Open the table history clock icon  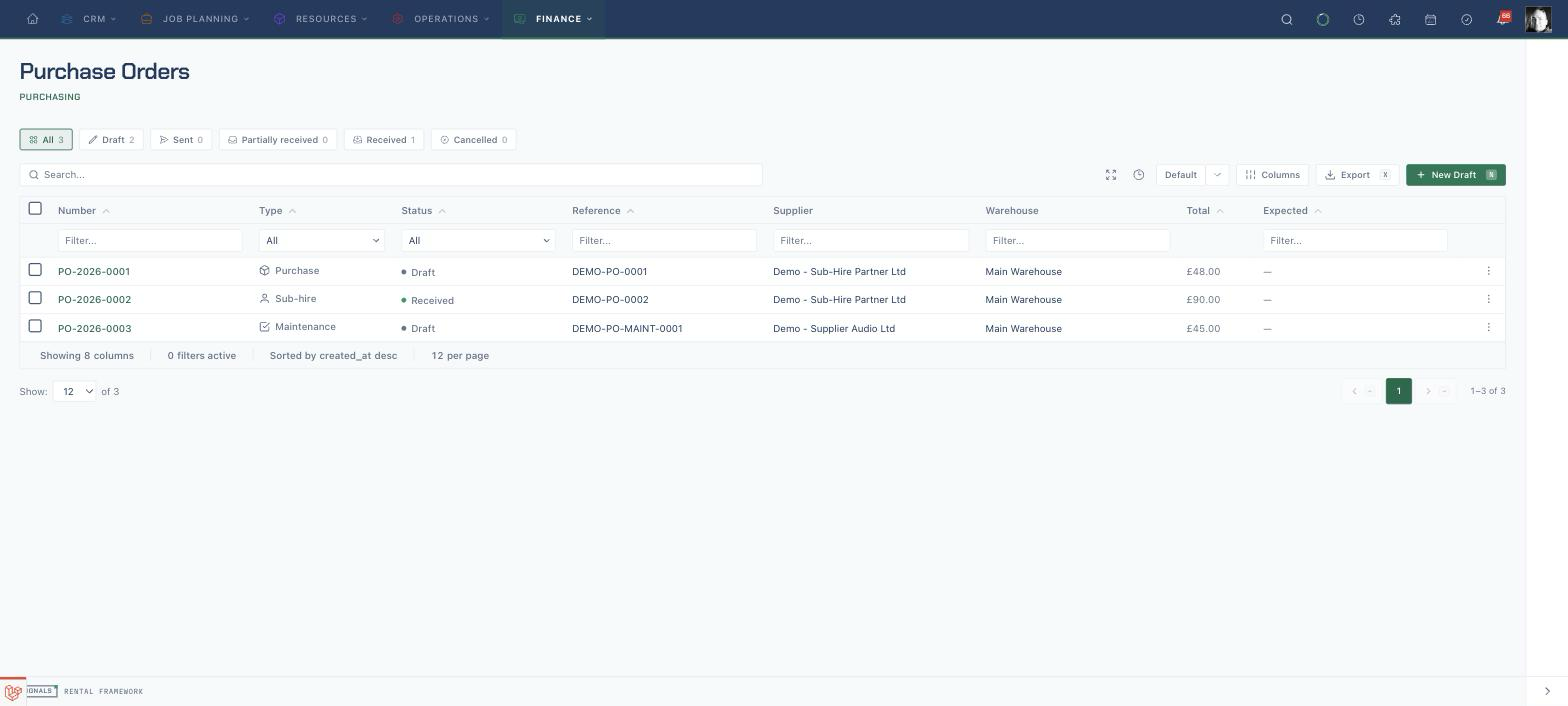(x=1139, y=175)
